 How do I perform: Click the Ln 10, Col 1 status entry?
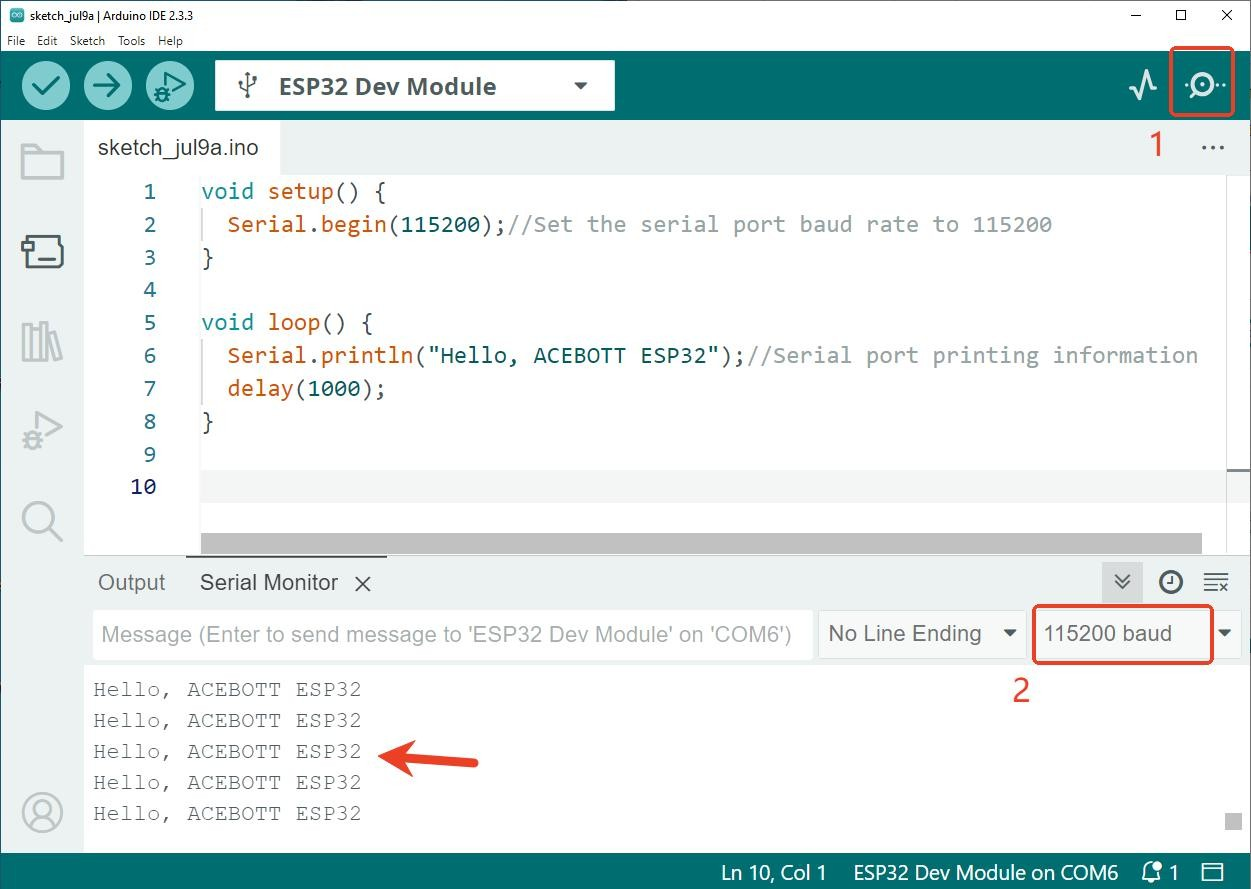(x=774, y=873)
